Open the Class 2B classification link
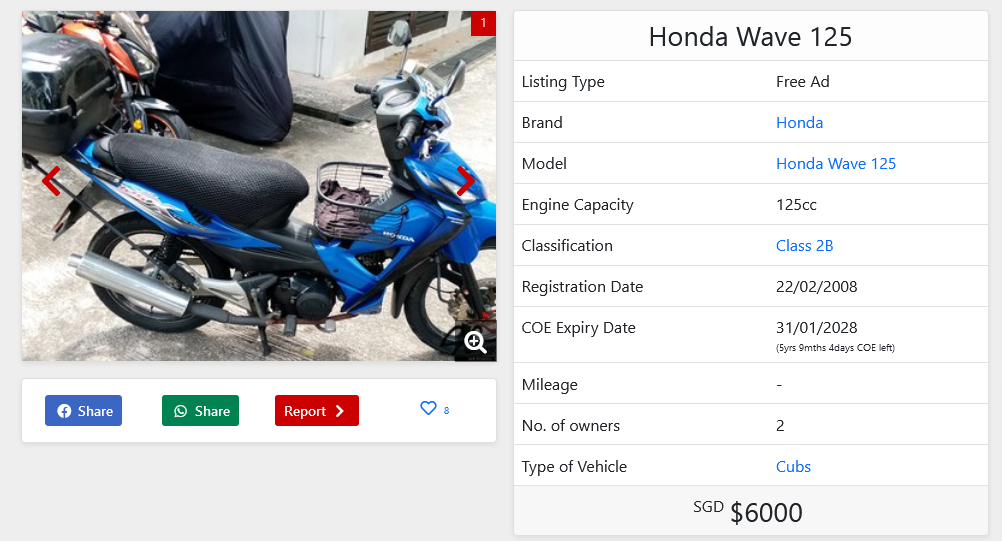Viewport: 1002px width, 541px height. click(x=804, y=245)
